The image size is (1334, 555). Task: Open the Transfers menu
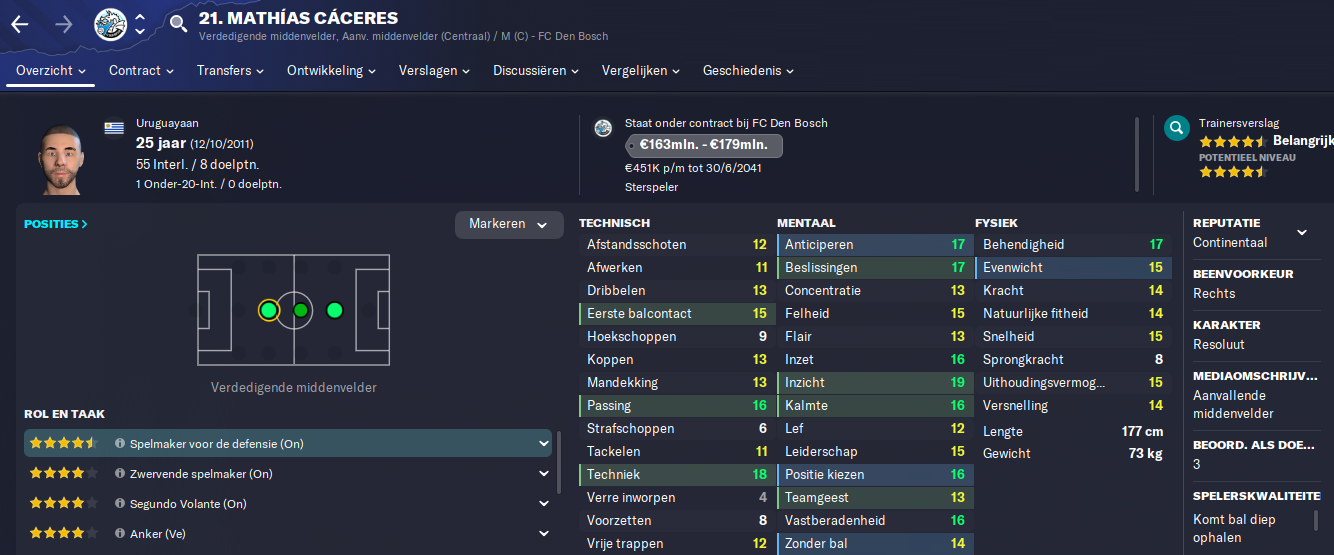[x=230, y=71]
